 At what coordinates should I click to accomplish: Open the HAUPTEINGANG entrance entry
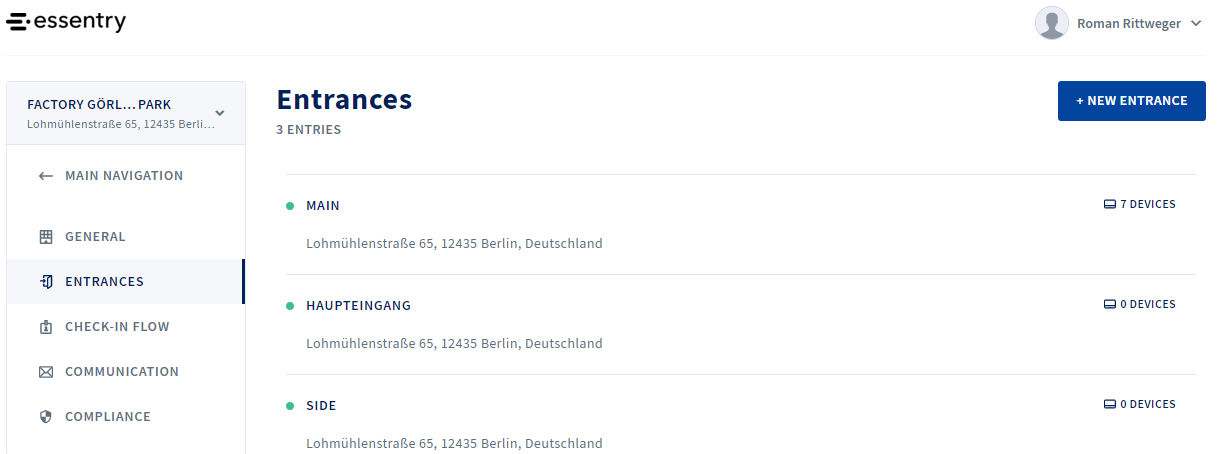[740, 325]
